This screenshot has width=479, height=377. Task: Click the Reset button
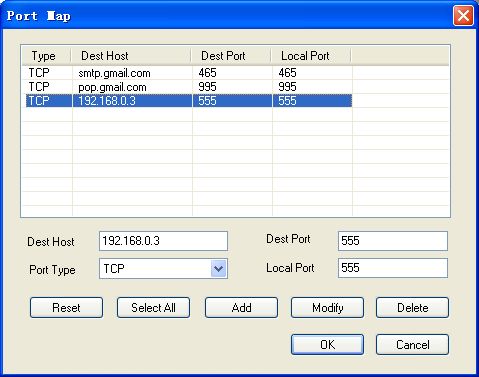coord(66,307)
